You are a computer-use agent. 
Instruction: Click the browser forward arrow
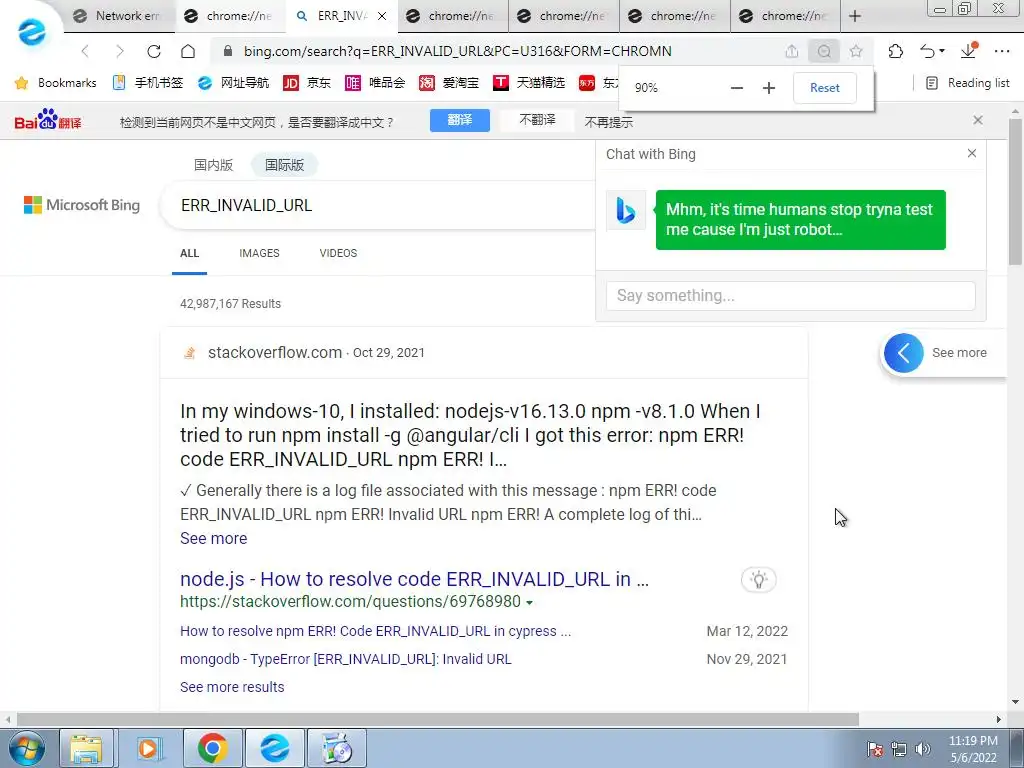[119, 51]
